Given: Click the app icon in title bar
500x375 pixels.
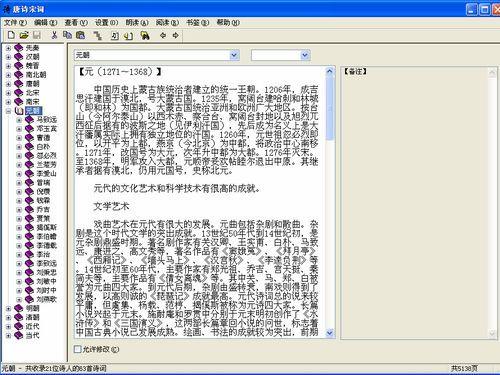Looking at the screenshot, I should (7, 9).
